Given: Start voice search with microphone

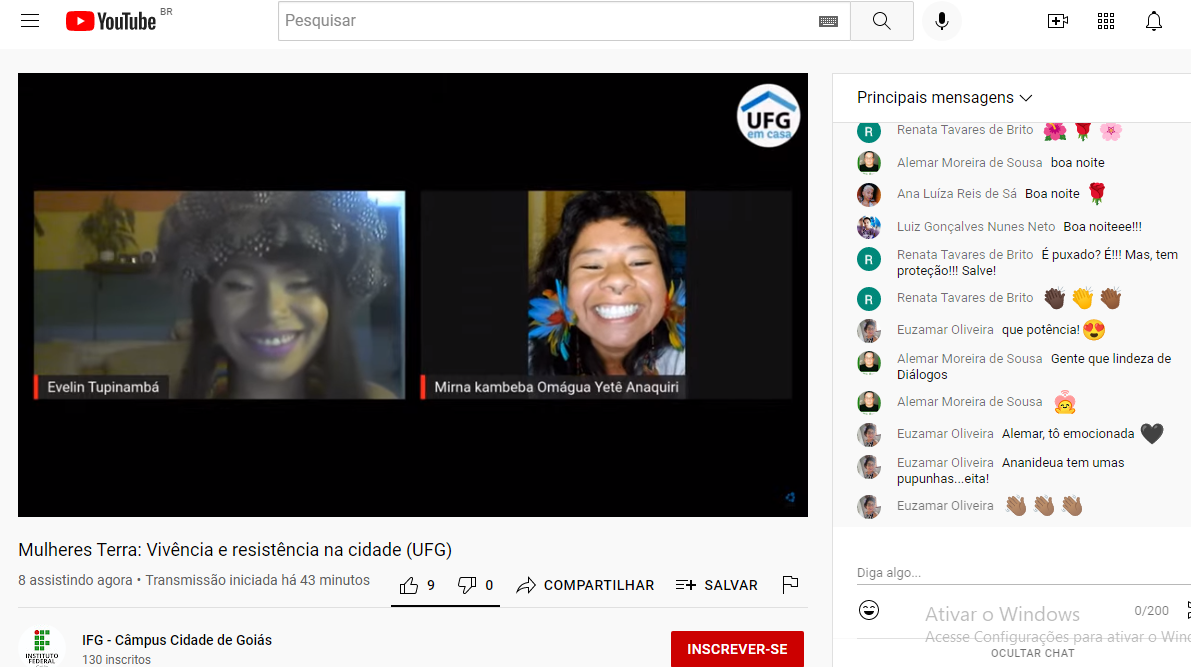Looking at the screenshot, I should point(941,21).
